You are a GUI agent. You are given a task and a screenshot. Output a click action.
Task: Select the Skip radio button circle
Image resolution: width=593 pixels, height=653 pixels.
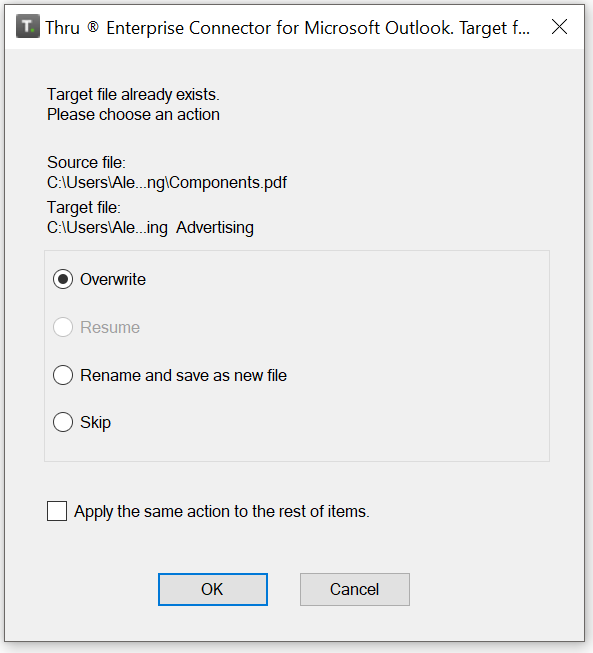point(63,422)
